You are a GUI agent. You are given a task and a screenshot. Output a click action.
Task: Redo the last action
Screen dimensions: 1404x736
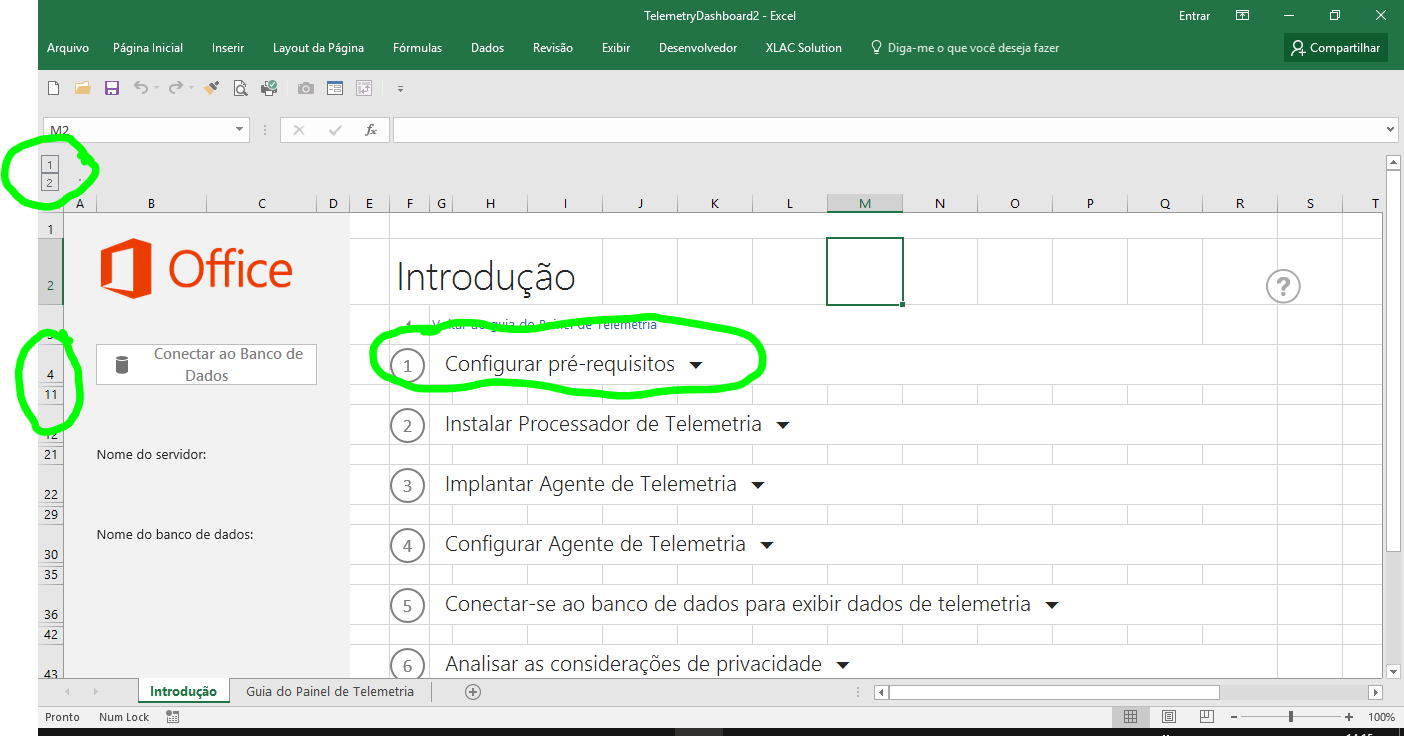pyautogui.click(x=175, y=88)
